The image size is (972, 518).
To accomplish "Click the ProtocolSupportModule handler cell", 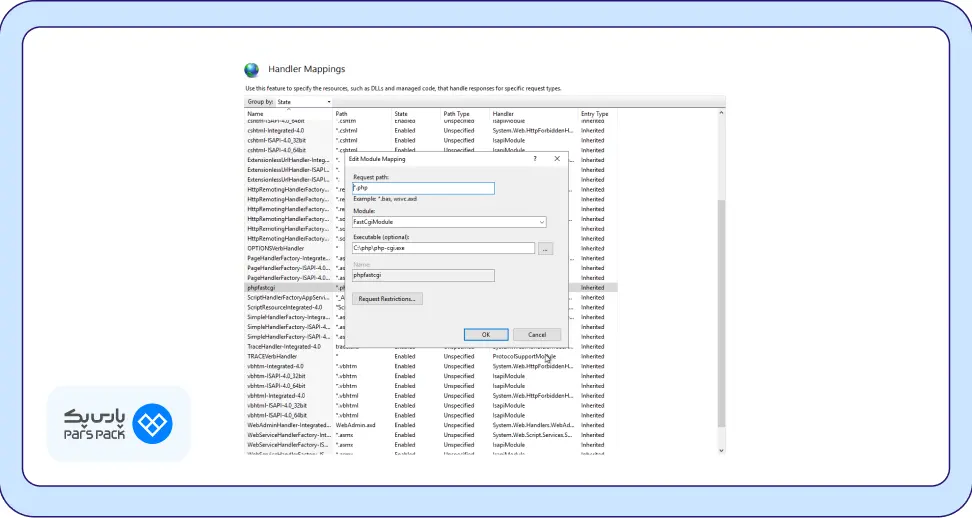I will 524,356.
